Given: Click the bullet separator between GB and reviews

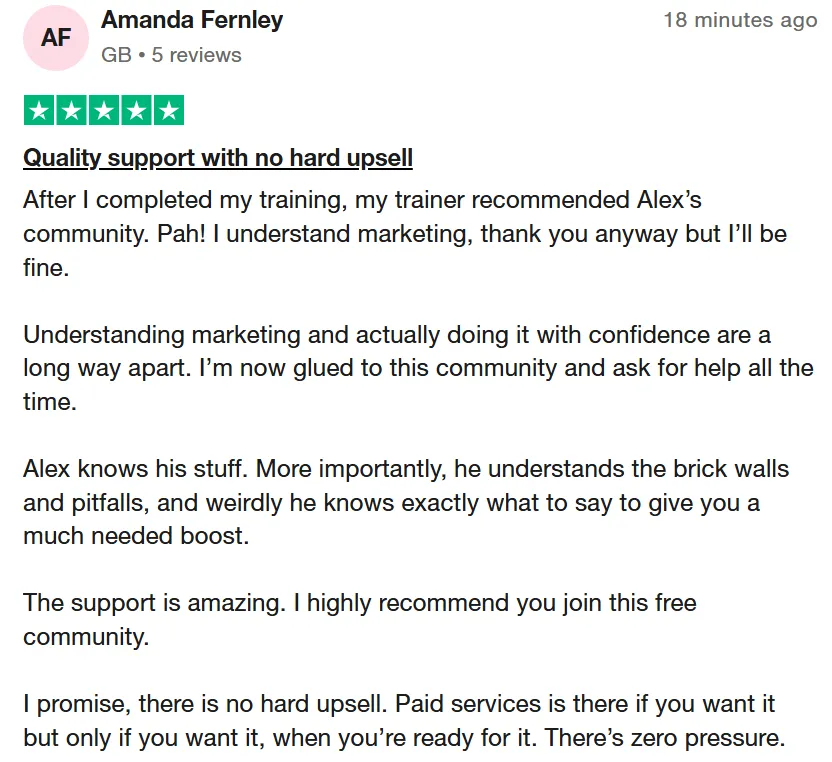Looking at the screenshot, I should (141, 55).
